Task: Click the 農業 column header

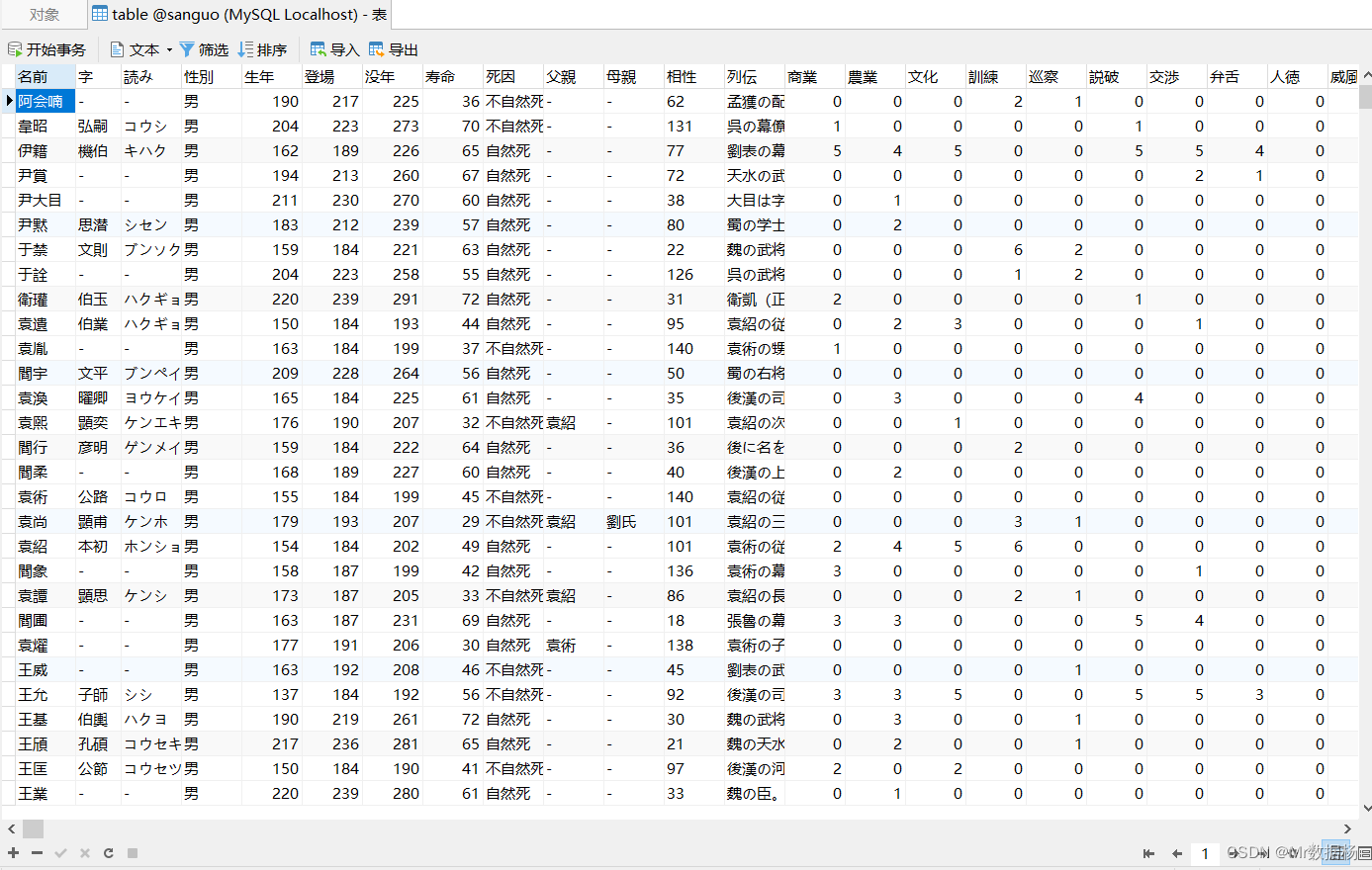Action: click(x=875, y=76)
